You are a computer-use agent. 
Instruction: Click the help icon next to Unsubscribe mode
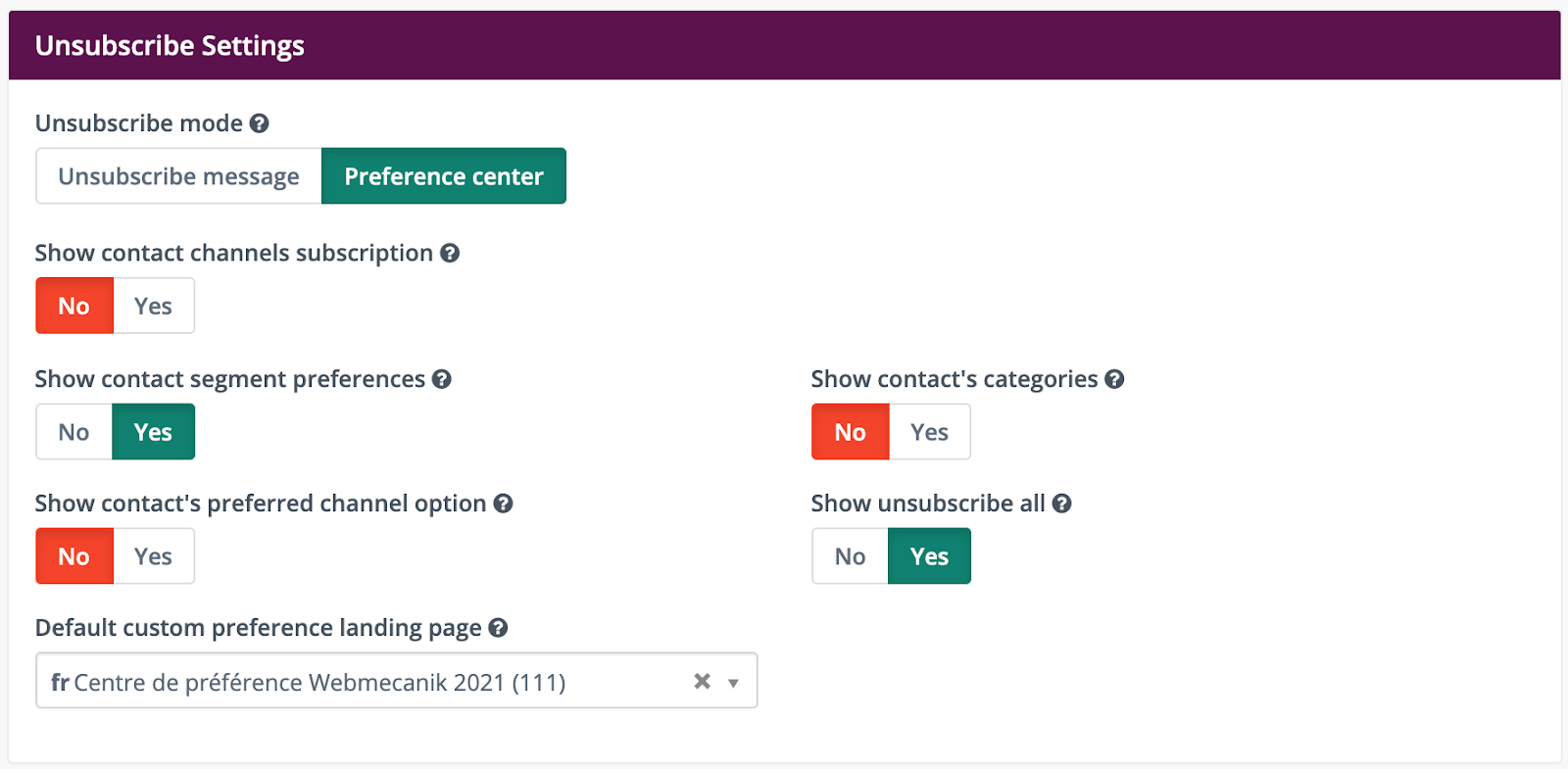pyautogui.click(x=259, y=123)
